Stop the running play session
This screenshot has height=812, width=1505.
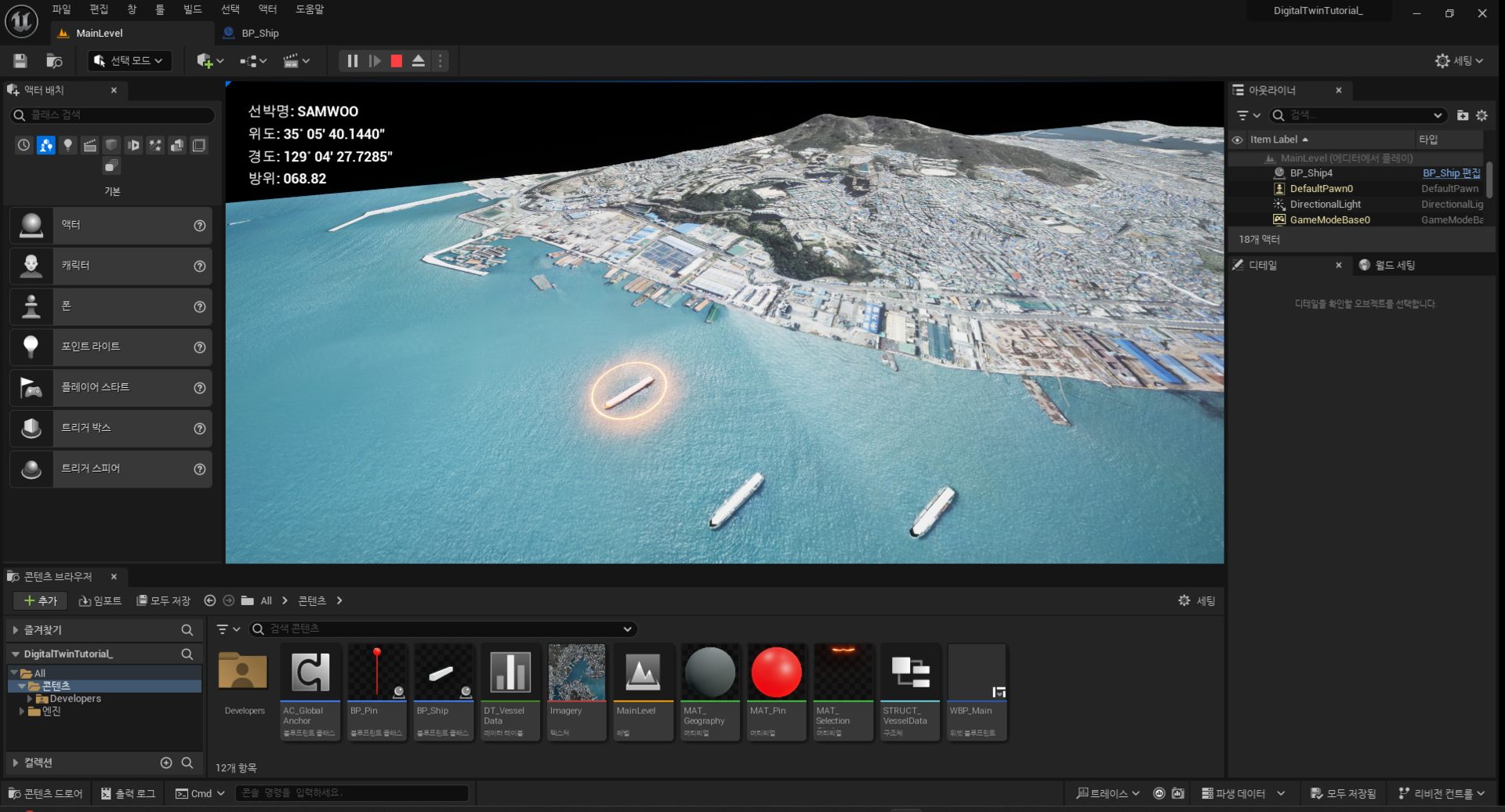point(397,61)
